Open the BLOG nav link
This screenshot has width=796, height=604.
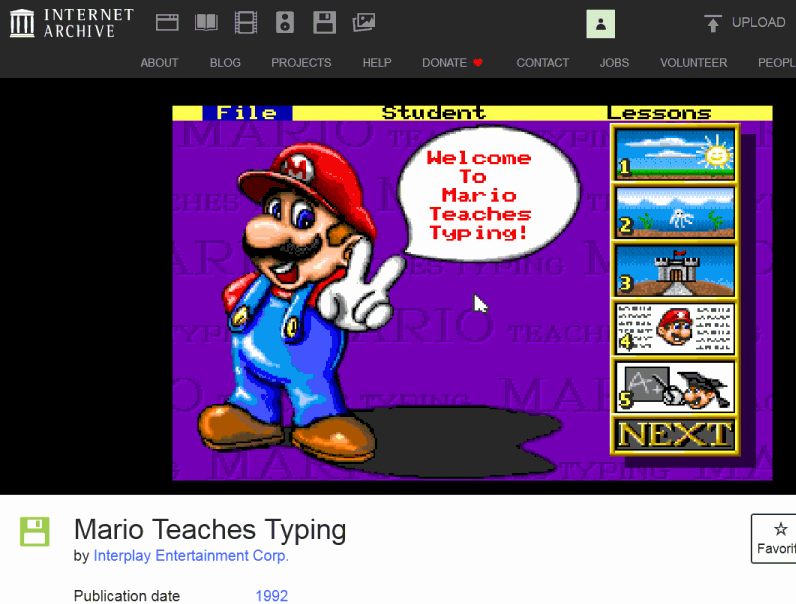225,62
